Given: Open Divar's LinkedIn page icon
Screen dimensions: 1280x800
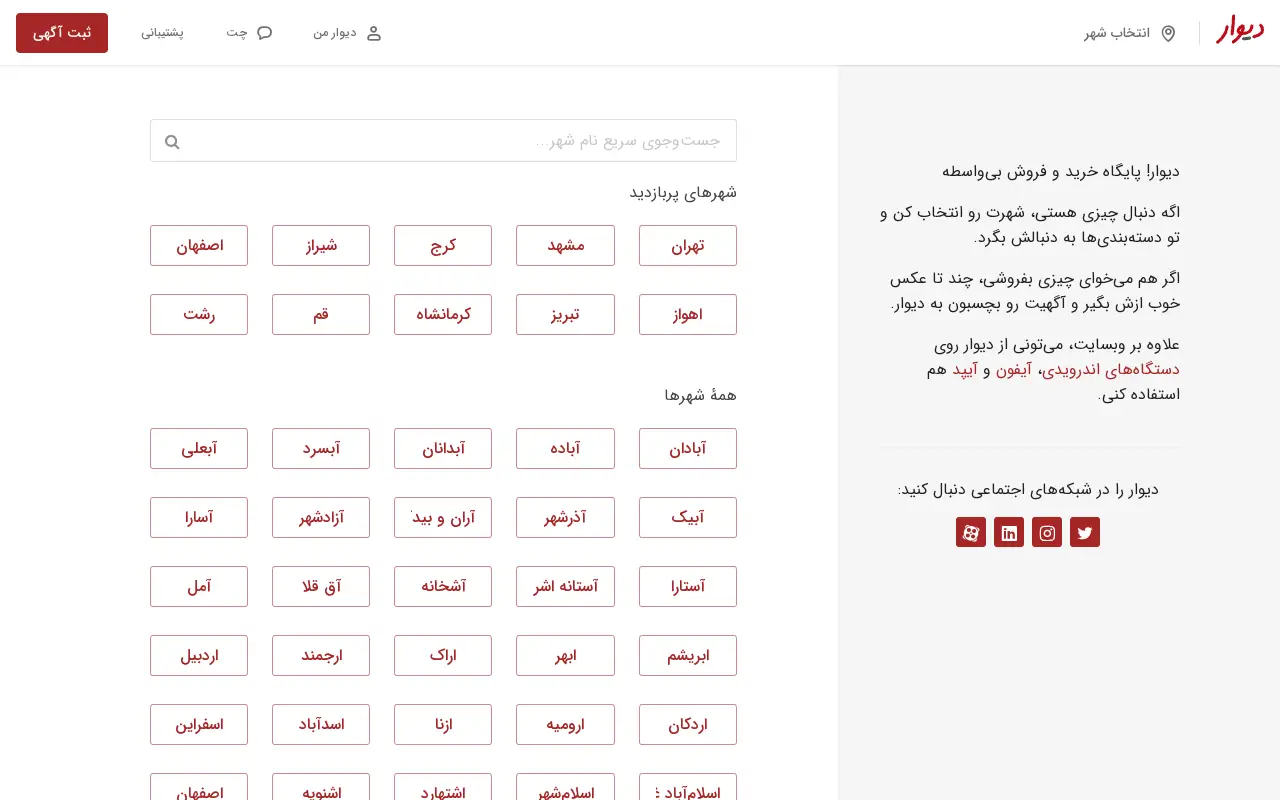Looking at the screenshot, I should (x=1009, y=532).
